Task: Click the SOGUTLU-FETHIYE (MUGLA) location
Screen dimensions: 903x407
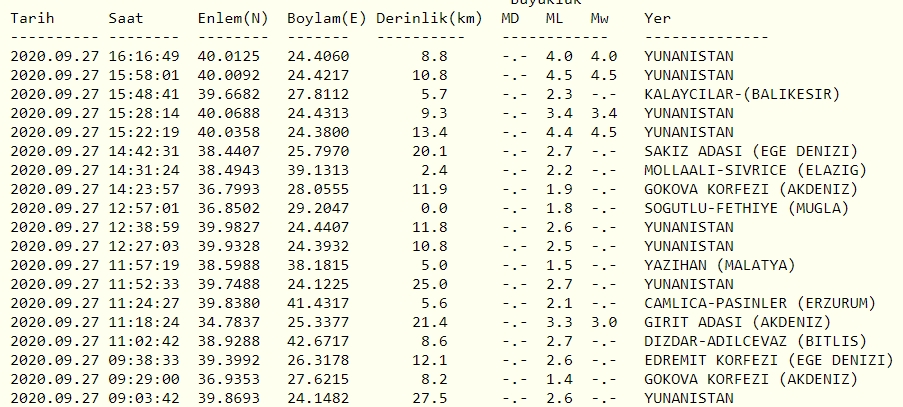Action: [746, 209]
